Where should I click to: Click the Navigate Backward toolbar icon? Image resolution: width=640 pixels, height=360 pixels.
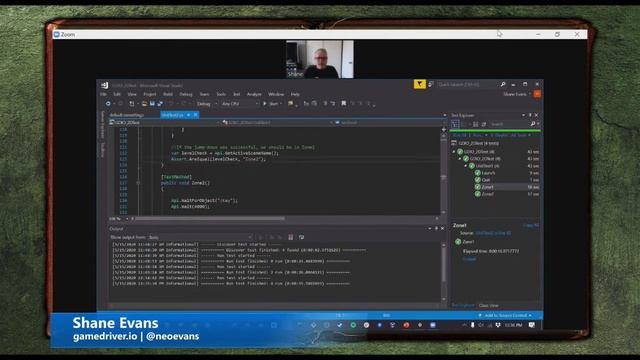coord(108,104)
